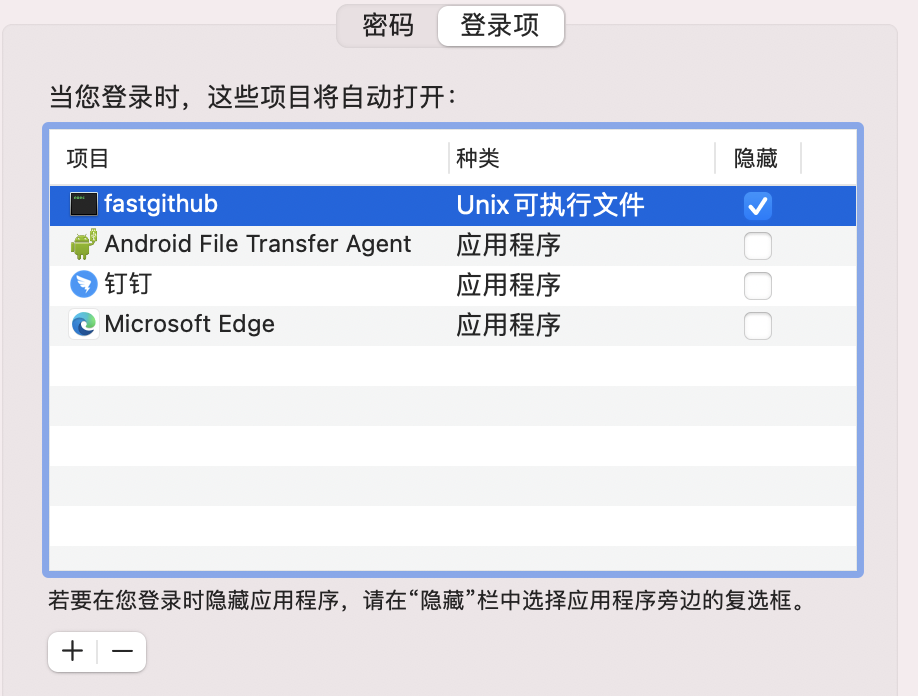The image size is (918, 696).
Task: Switch to the 密码 tab
Action: tap(388, 26)
